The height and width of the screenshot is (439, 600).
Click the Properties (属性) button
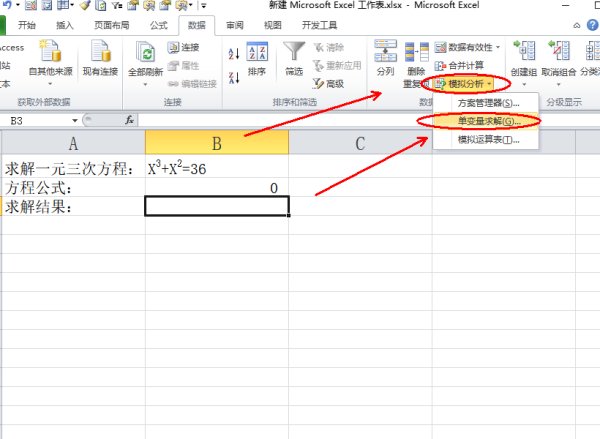(x=184, y=65)
